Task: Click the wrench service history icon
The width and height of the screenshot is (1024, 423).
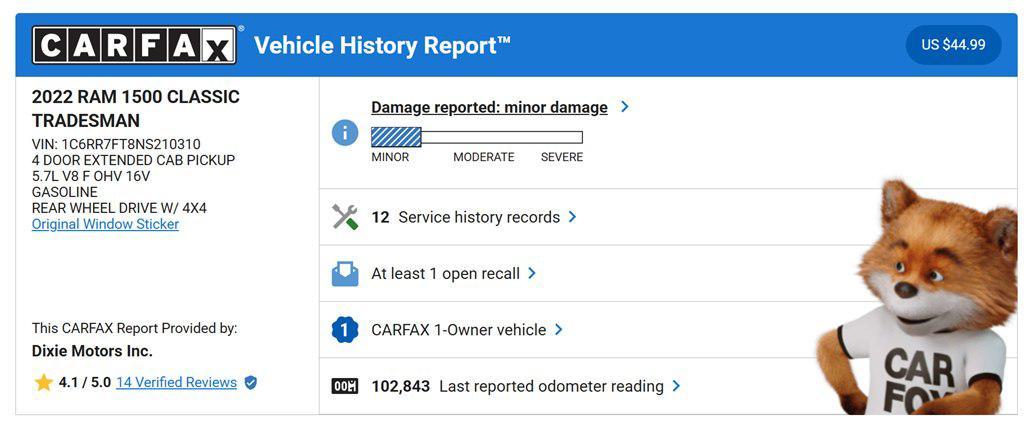Action: 345,217
